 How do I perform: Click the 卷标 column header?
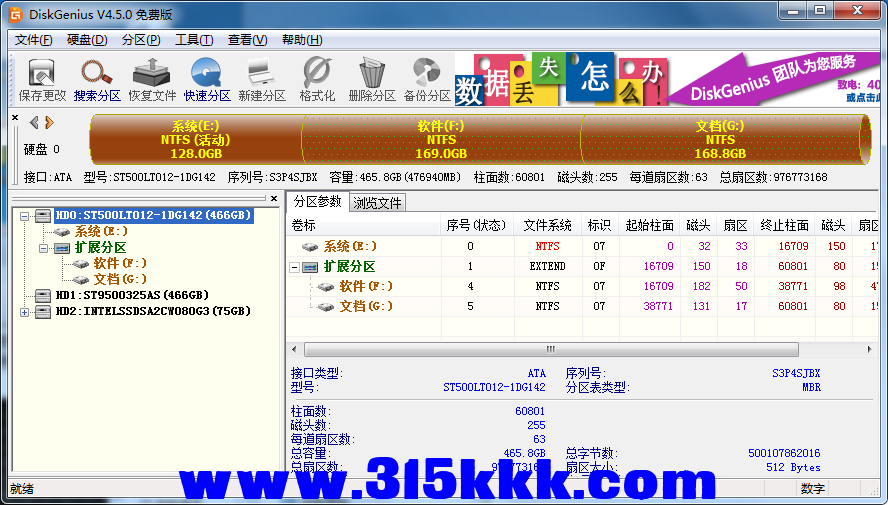364,225
